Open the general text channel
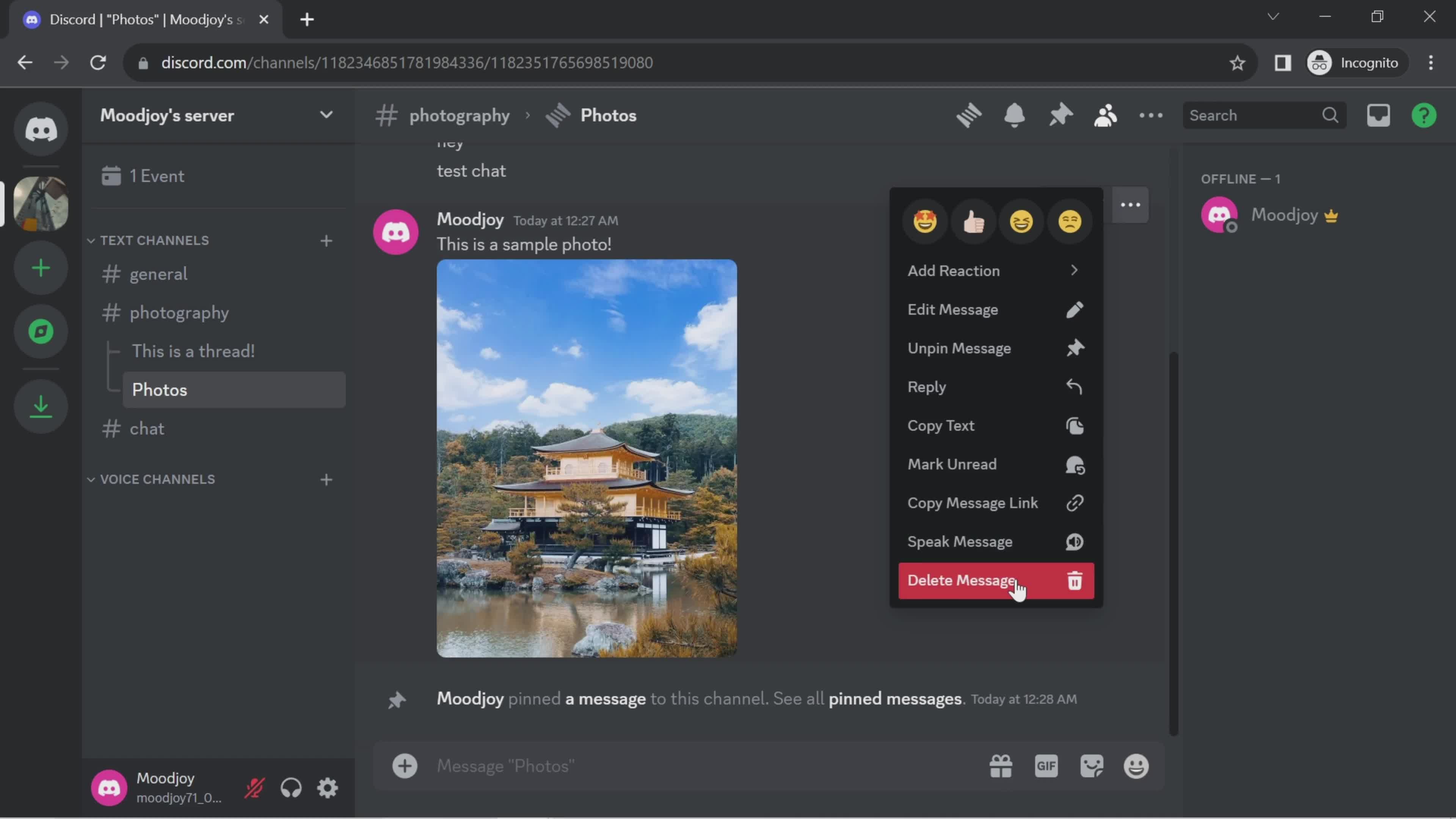The height and width of the screenshot is (819, 1456). 218,274
